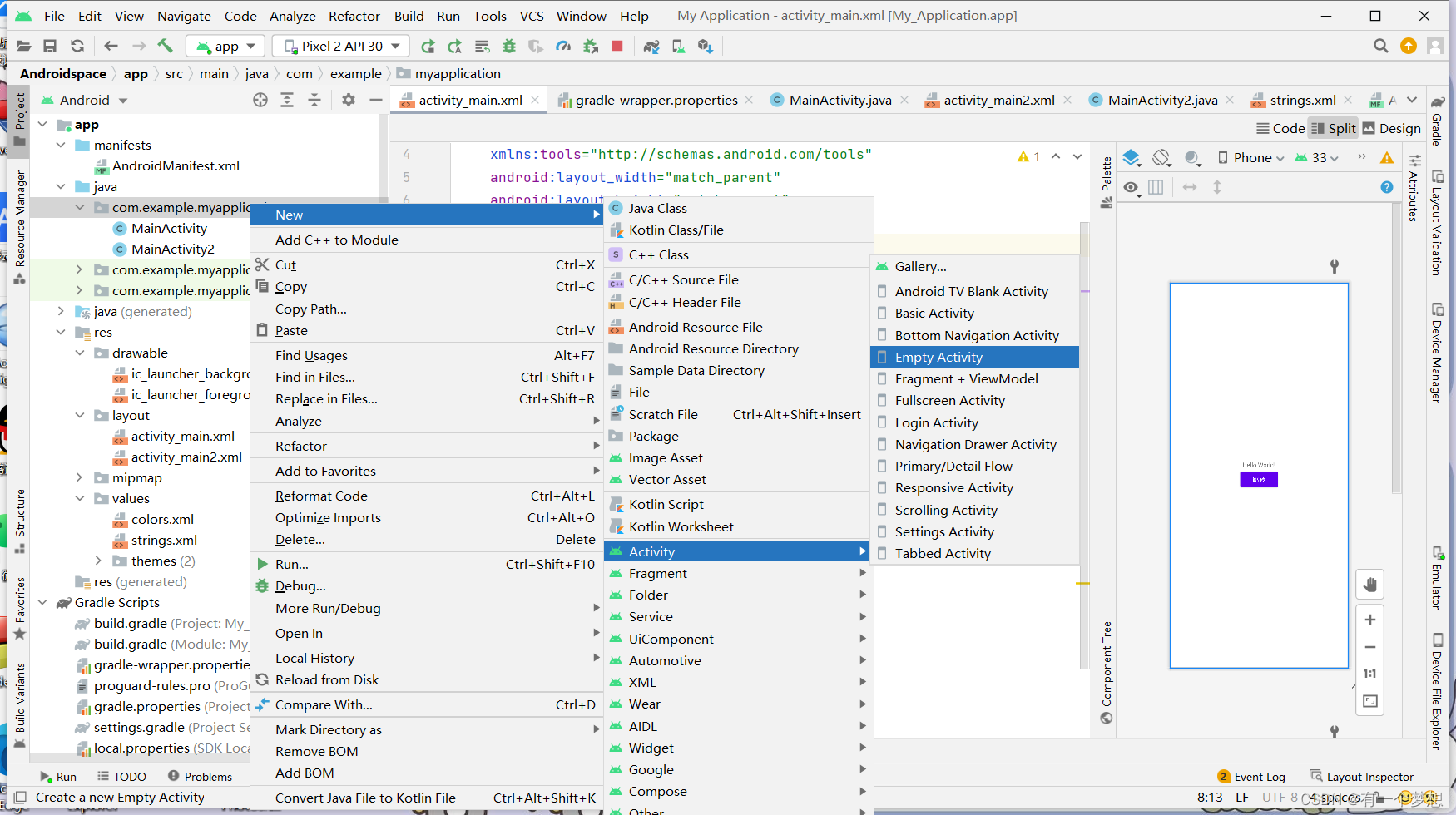The image size is (1456, 815).
Task: Click the Sync/Reload toolbar icon
Action: [77, 46]
